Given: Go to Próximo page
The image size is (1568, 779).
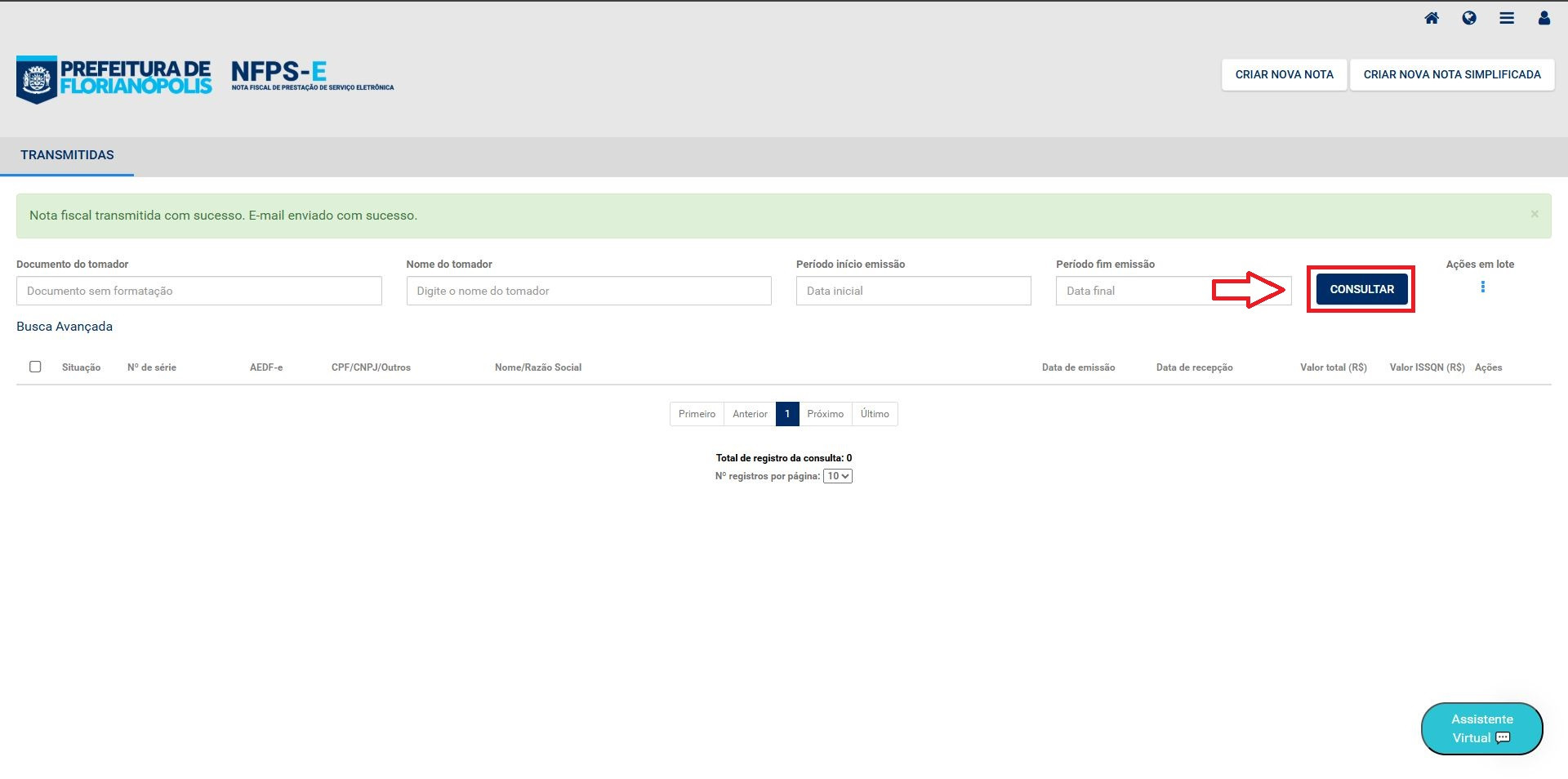Looking at the screenshot, I should (825, 414).
